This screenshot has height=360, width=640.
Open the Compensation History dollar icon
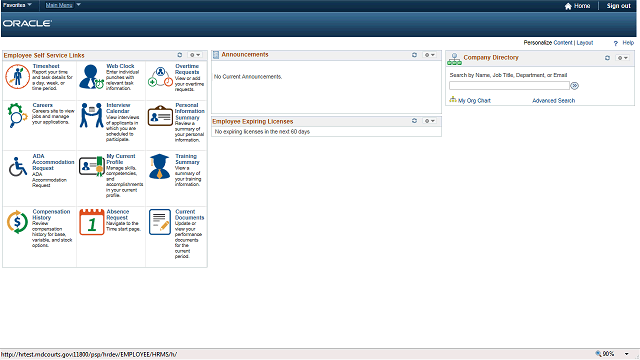[x=18, y=222]
